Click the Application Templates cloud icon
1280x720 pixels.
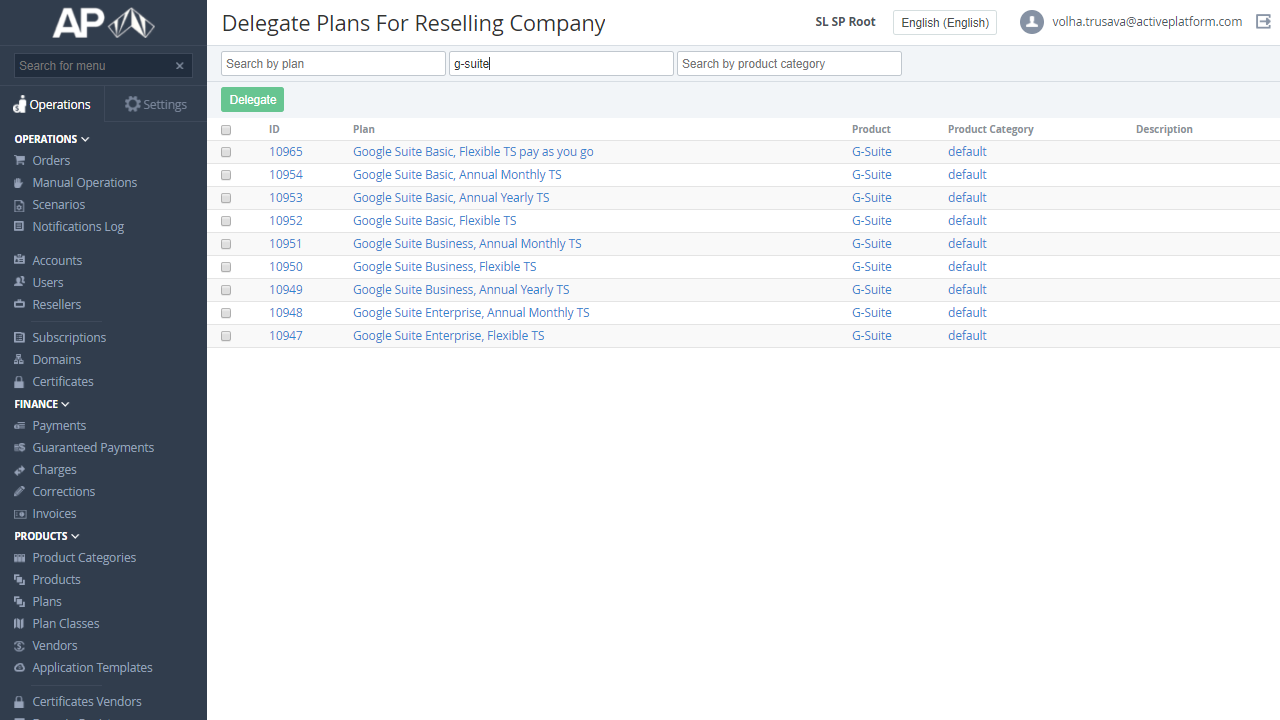point(20,667)
